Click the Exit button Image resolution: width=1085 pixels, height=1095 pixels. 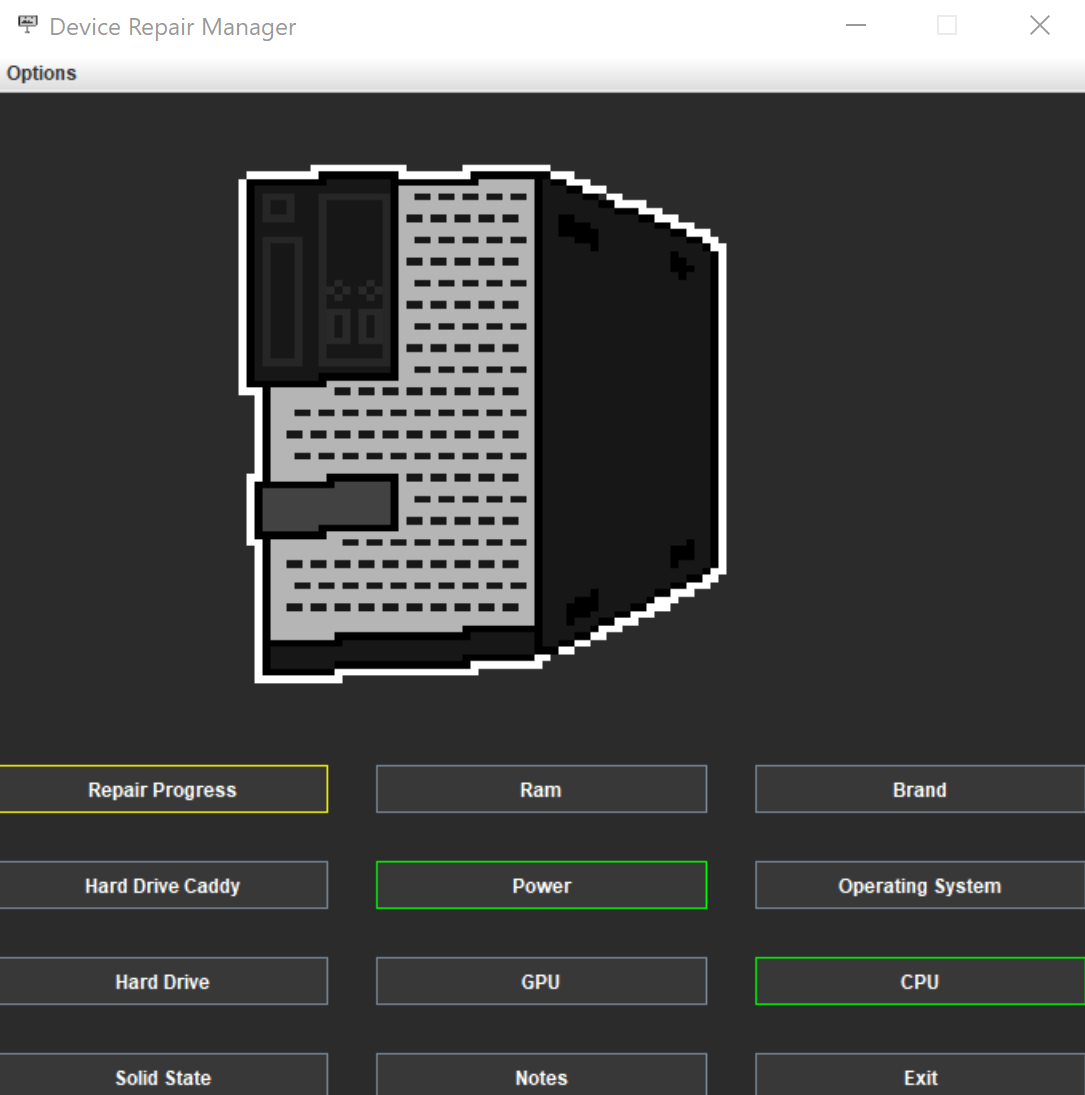pyautogui.click(x=920, y=1075)
